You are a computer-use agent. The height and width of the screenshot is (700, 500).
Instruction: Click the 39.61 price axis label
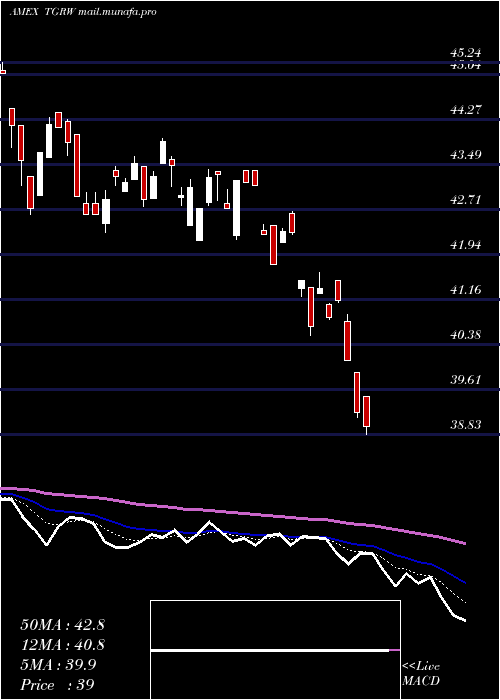(x=465, y=379)
